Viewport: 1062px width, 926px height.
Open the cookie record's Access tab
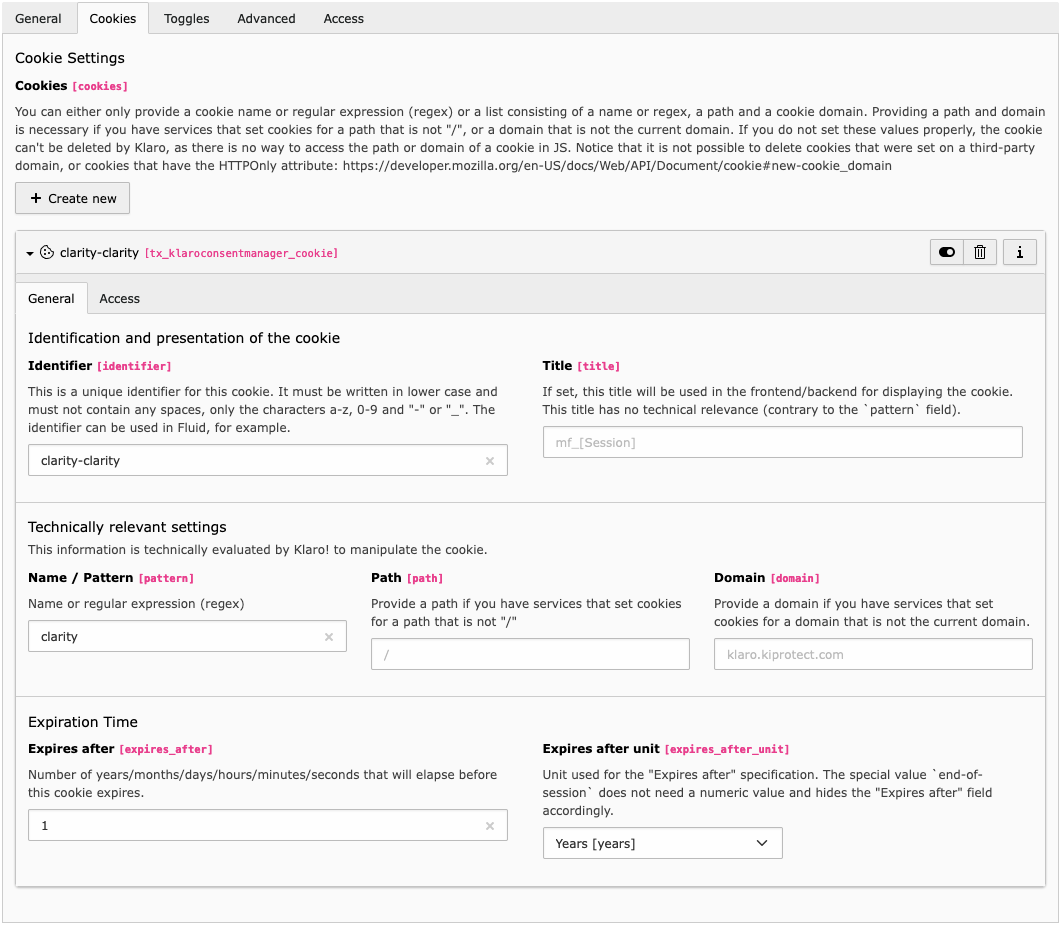[x=119, y=299]
